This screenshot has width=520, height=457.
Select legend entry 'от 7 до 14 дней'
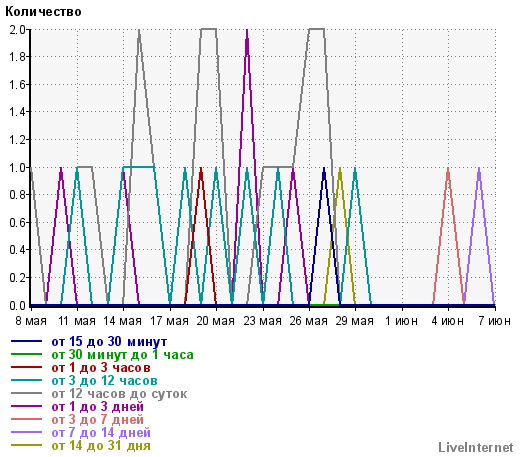tap(101, 433)
